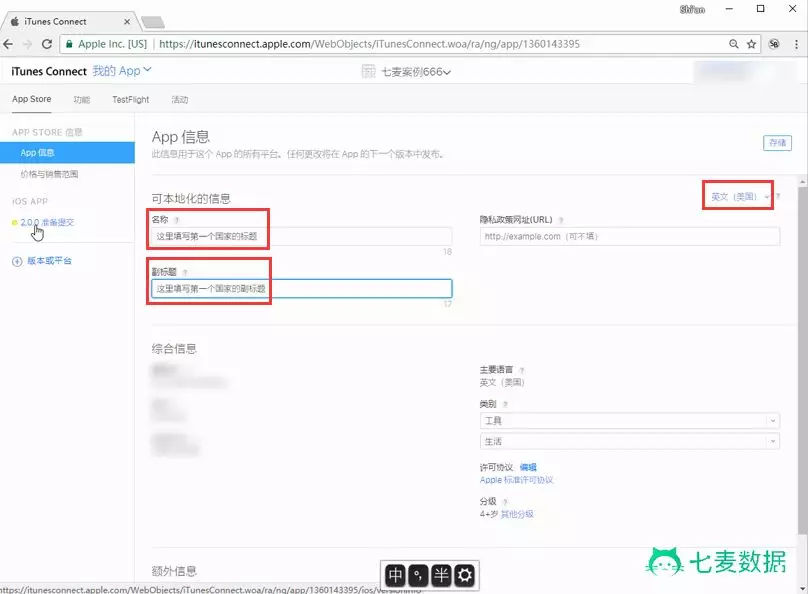Open the Apple 标准许可协议 link

(516, 480)
